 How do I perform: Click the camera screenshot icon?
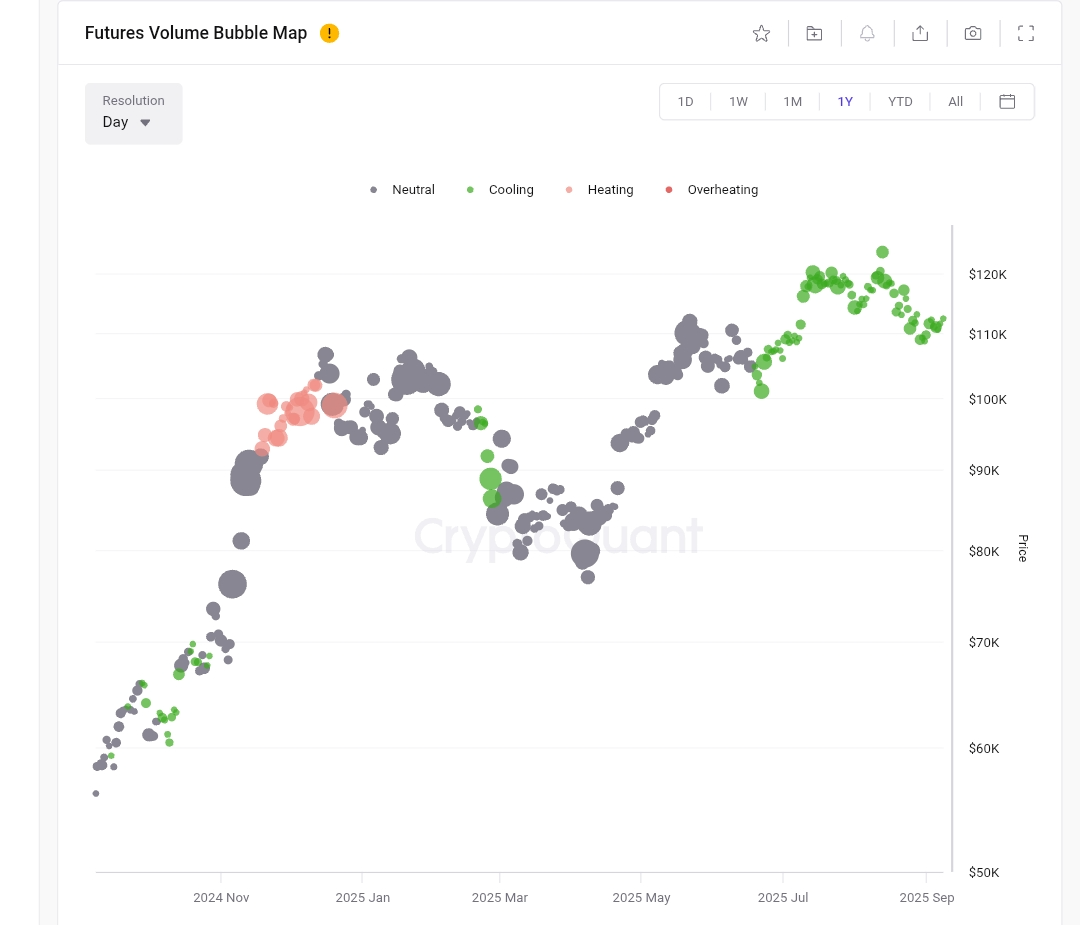972,33
